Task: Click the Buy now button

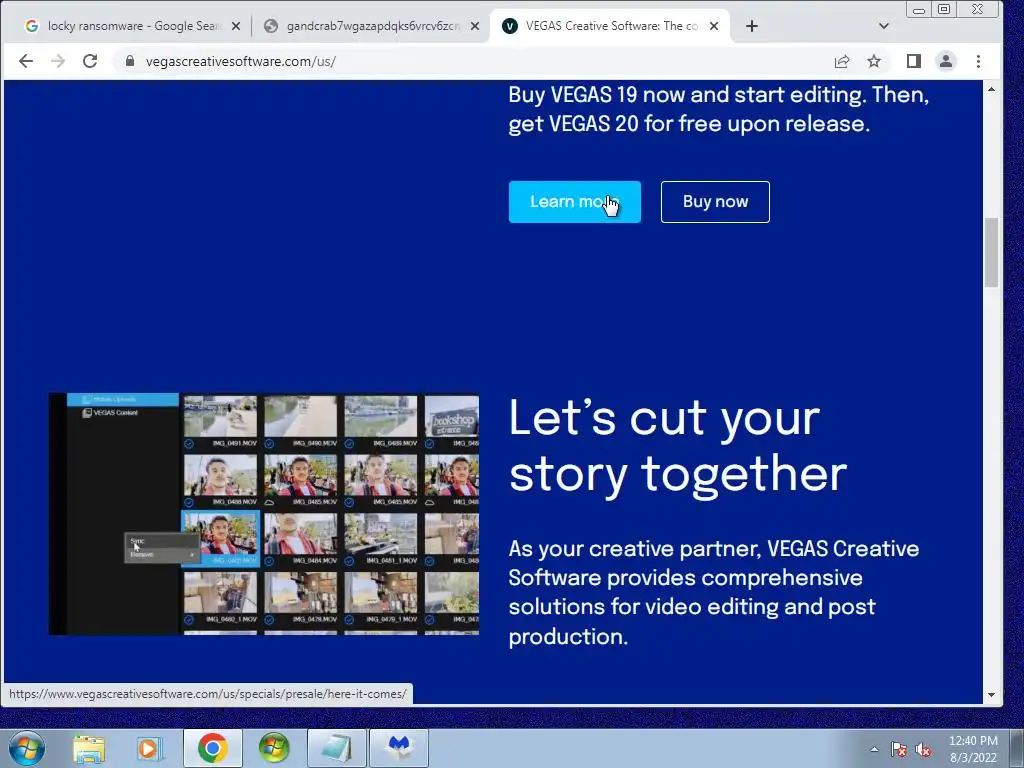Action: click(715, 202)
